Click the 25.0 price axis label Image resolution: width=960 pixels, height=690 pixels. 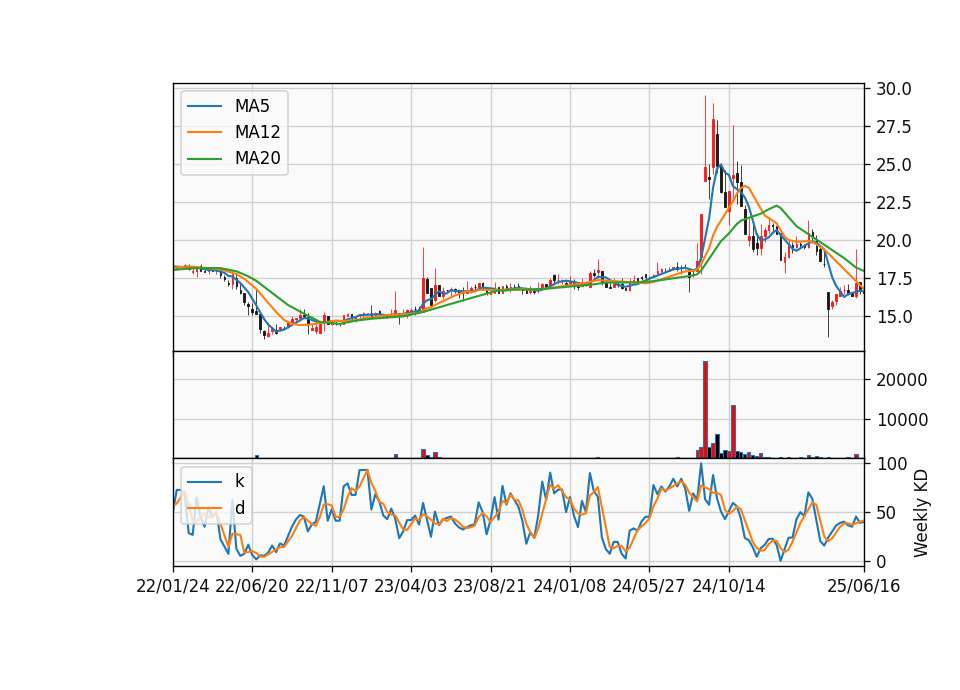click(893, 165)
